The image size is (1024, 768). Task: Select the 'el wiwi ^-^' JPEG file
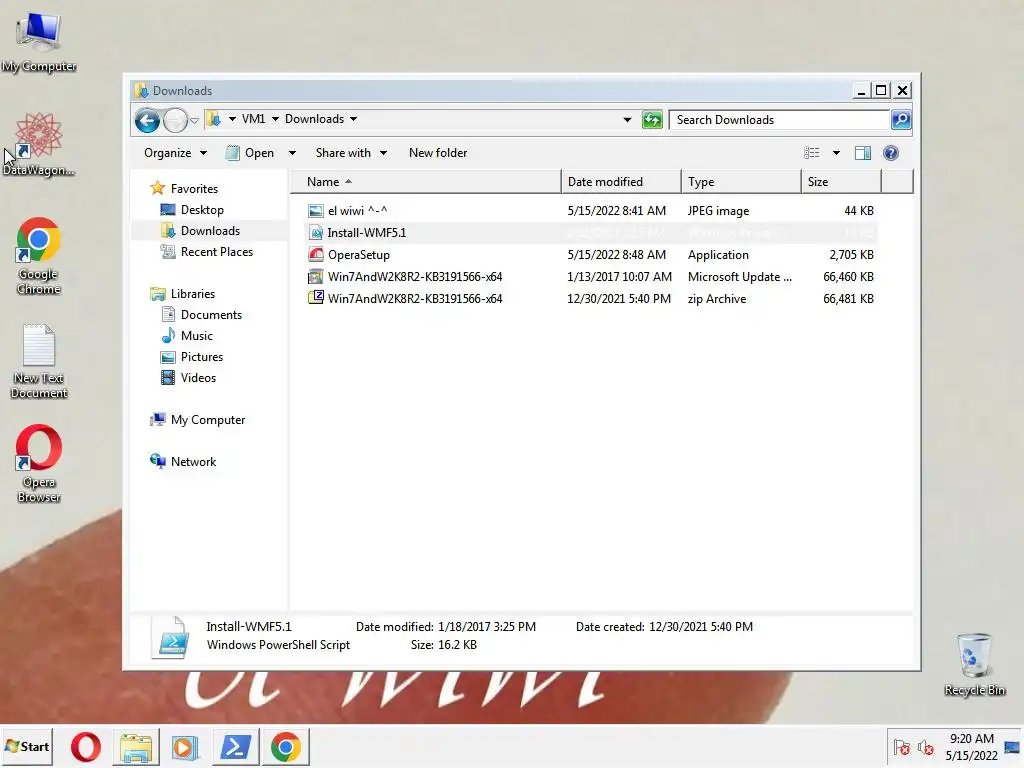click(591, 211)
